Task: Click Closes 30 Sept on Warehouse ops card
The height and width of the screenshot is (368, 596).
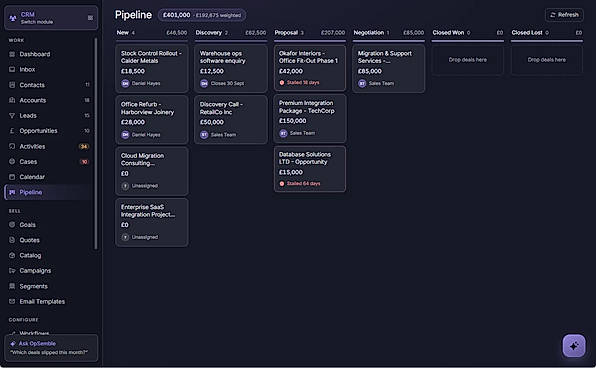Action: pos(227,83)
